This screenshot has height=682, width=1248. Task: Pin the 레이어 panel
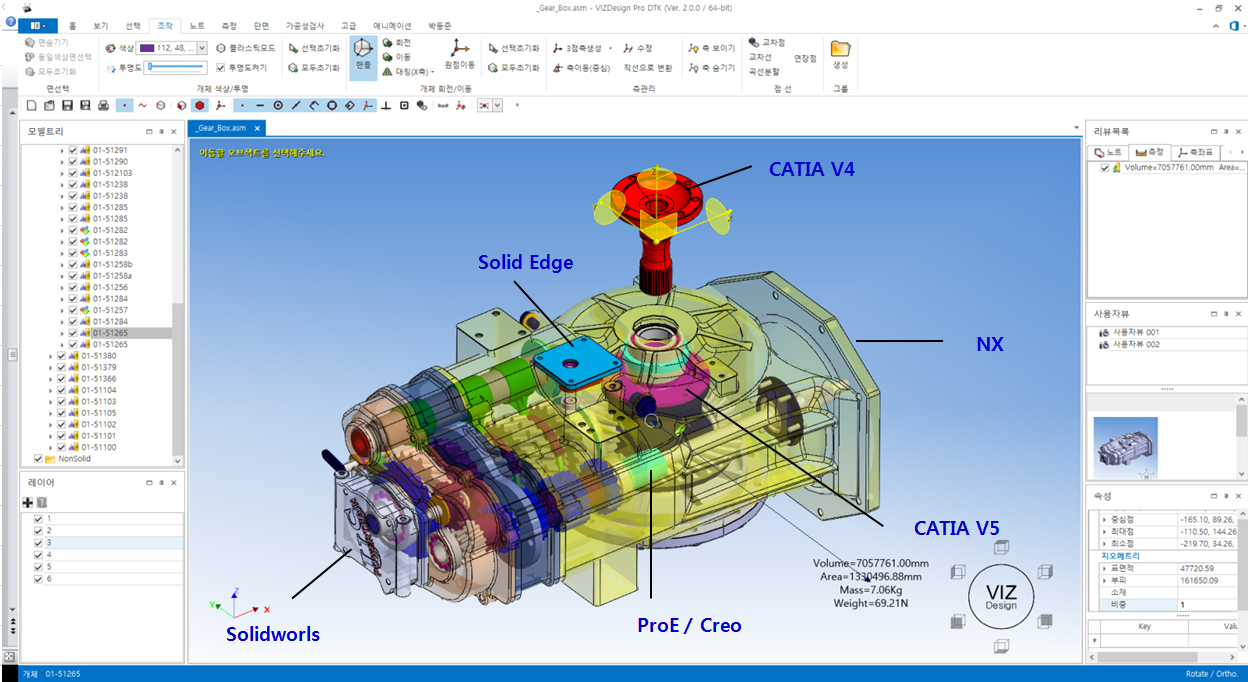point(161,481)
